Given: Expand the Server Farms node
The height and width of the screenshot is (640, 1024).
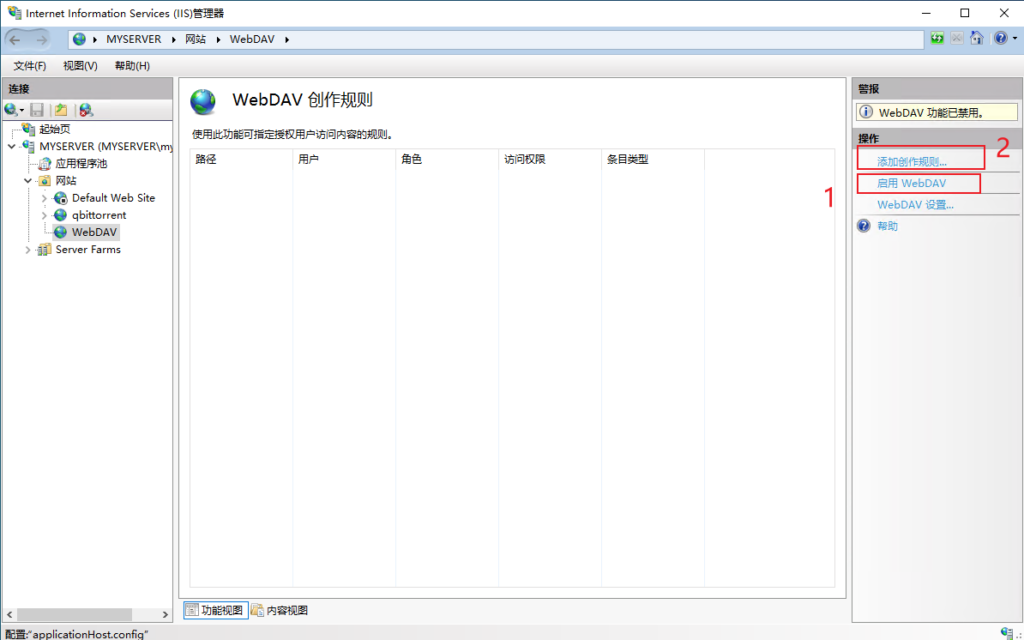Looking at the screenshot, I should (x=28, y=249).
